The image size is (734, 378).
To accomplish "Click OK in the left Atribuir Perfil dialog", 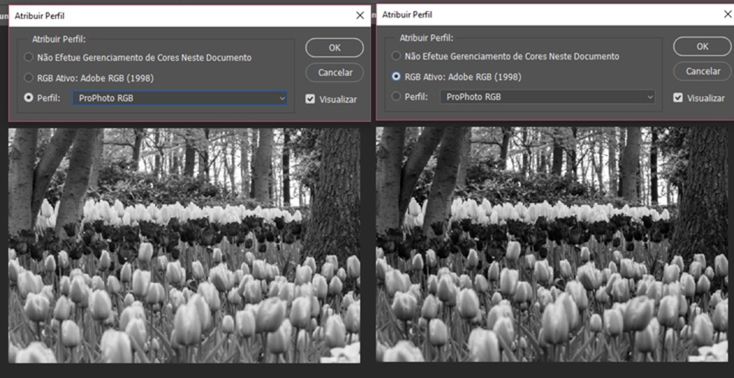I will click(334, 48).
